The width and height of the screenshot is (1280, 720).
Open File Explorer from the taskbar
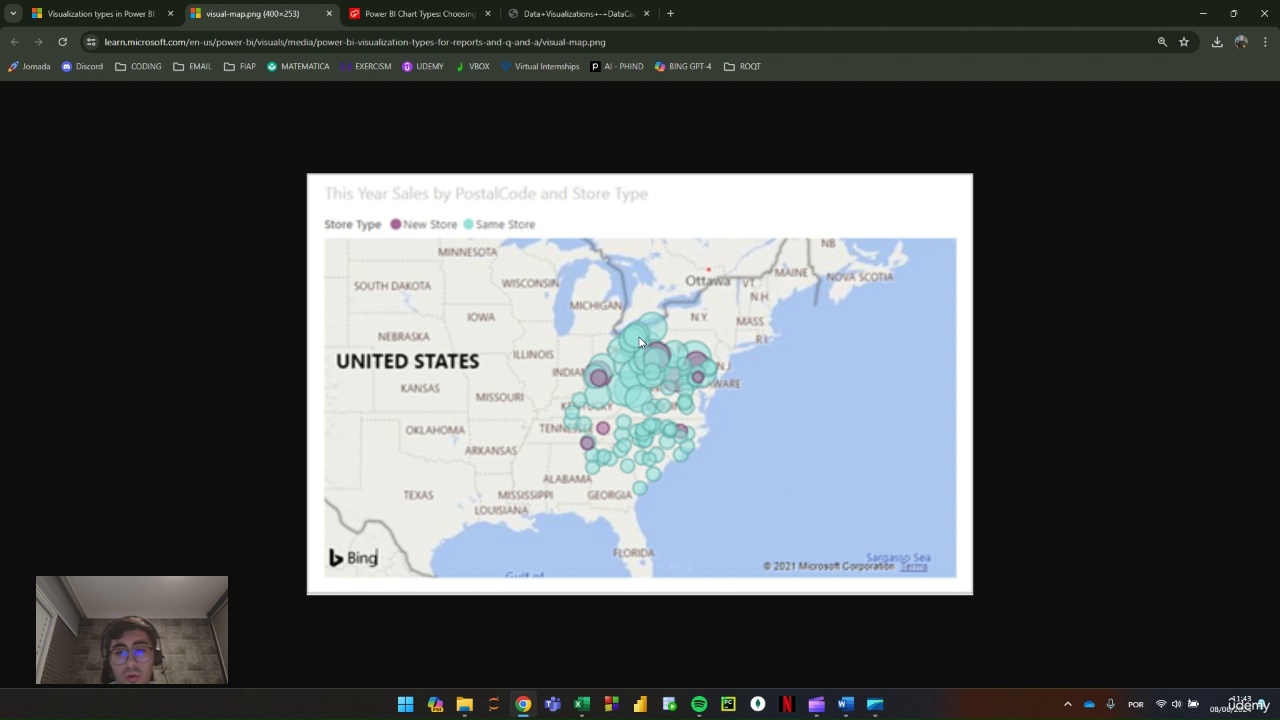[x=464, y=704]
